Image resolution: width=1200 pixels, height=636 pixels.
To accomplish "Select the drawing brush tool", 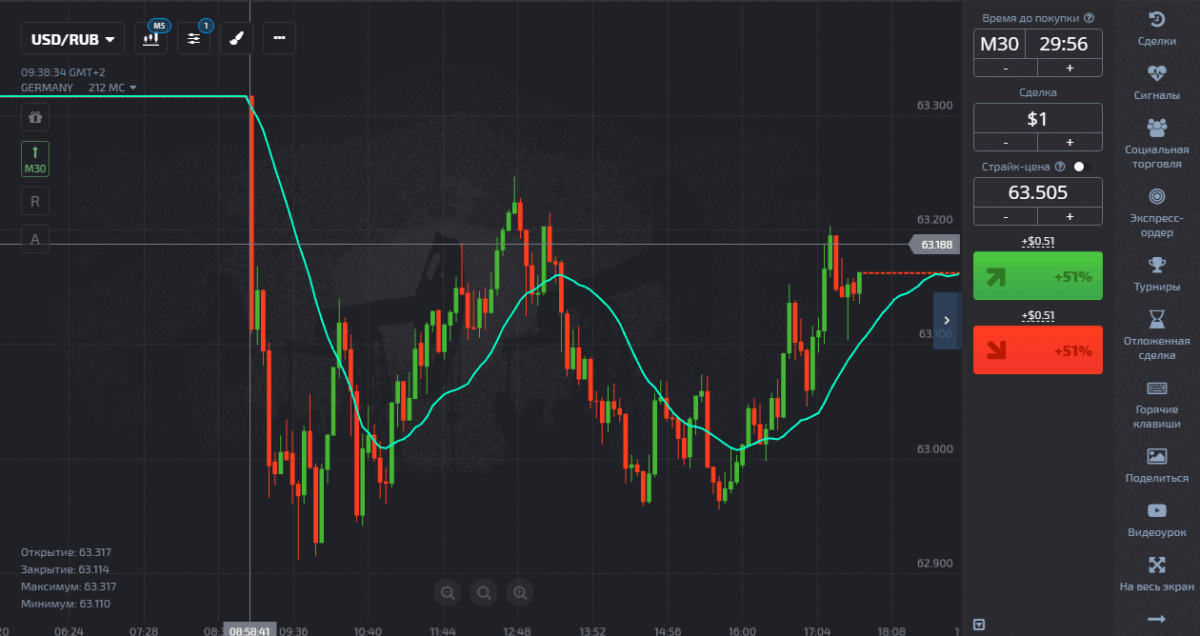I will point(236,39).
